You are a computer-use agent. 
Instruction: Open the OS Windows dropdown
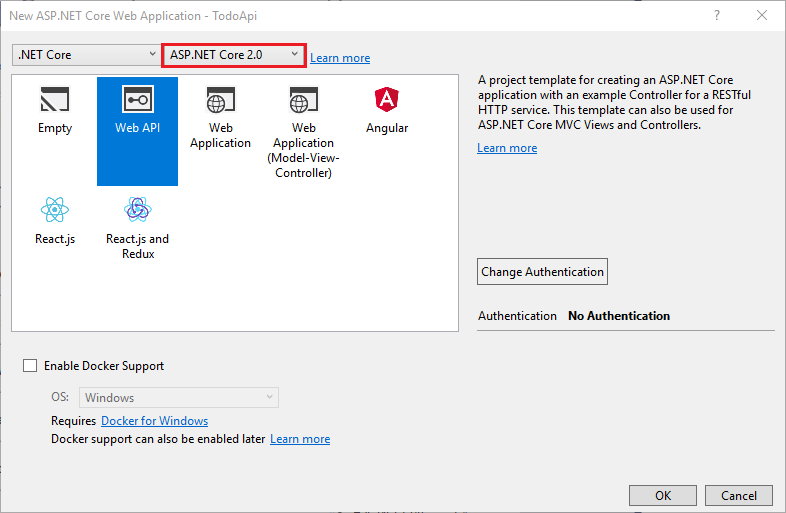179,398
